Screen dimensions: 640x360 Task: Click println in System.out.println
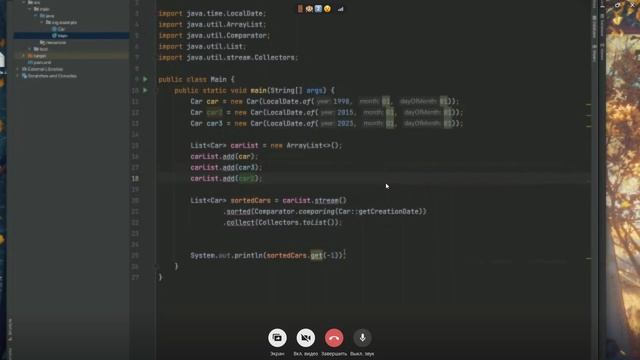[249, 256]
